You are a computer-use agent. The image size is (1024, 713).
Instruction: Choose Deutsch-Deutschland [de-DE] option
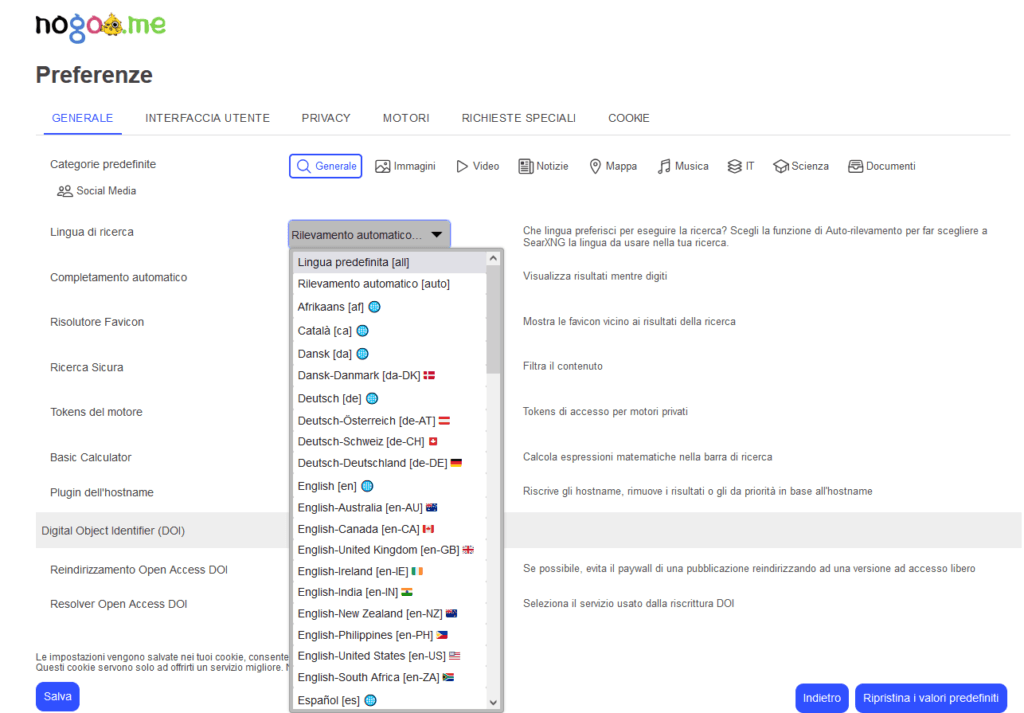pyautogui.click(x=389, y=463)
